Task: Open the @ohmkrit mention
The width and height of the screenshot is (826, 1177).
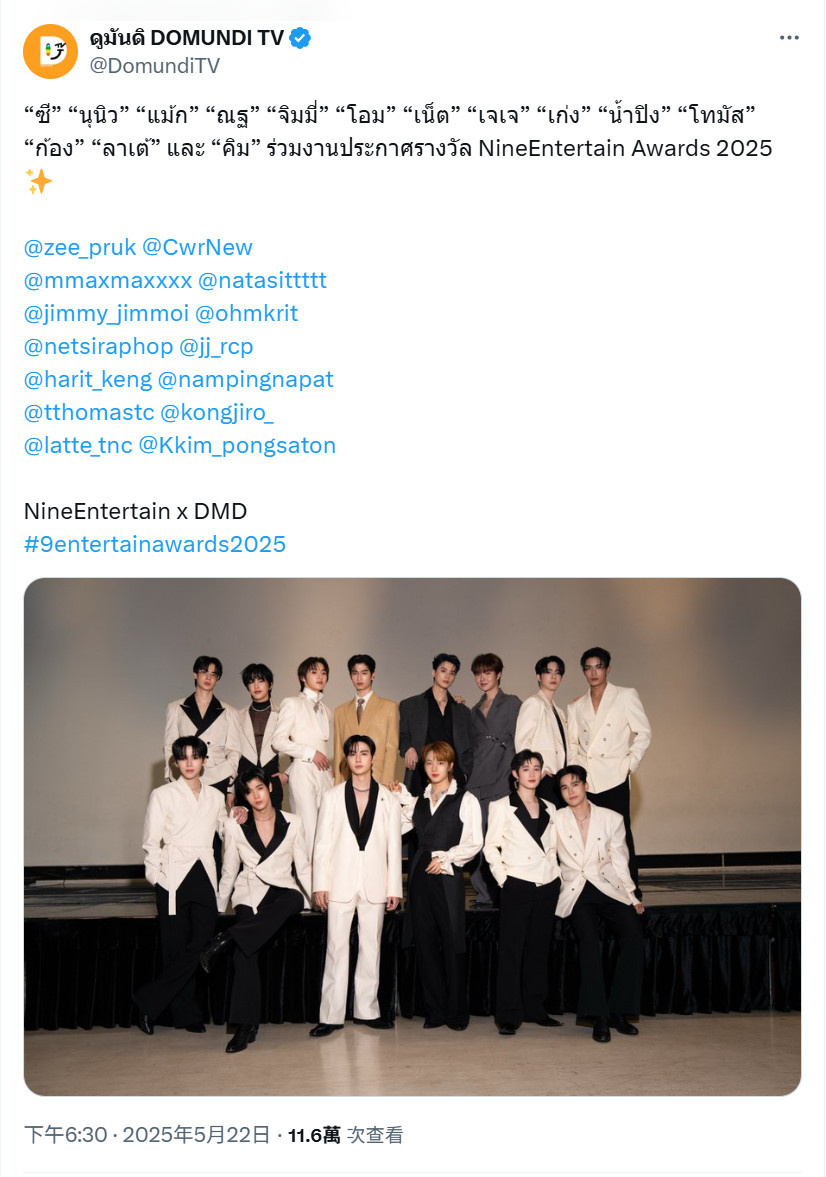Action: [x=246, y=313]
